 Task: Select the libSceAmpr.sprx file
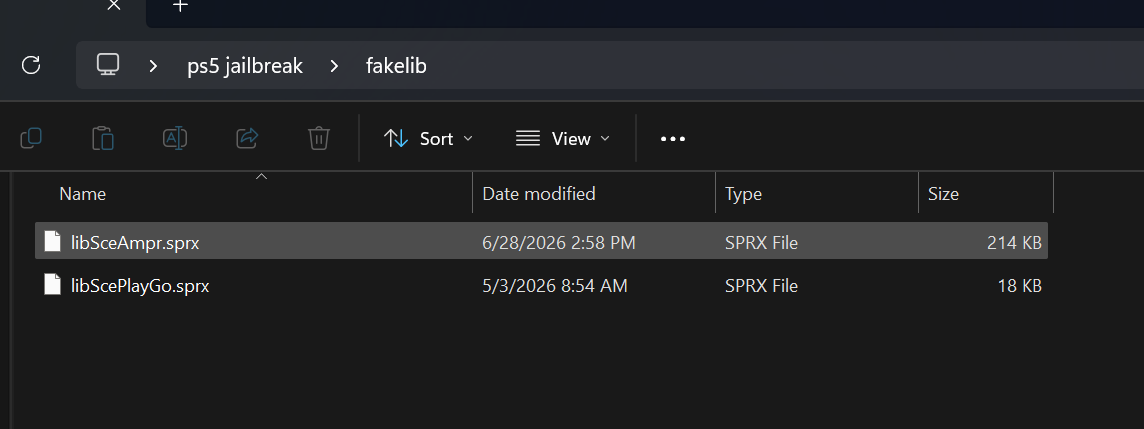(541, 241)
